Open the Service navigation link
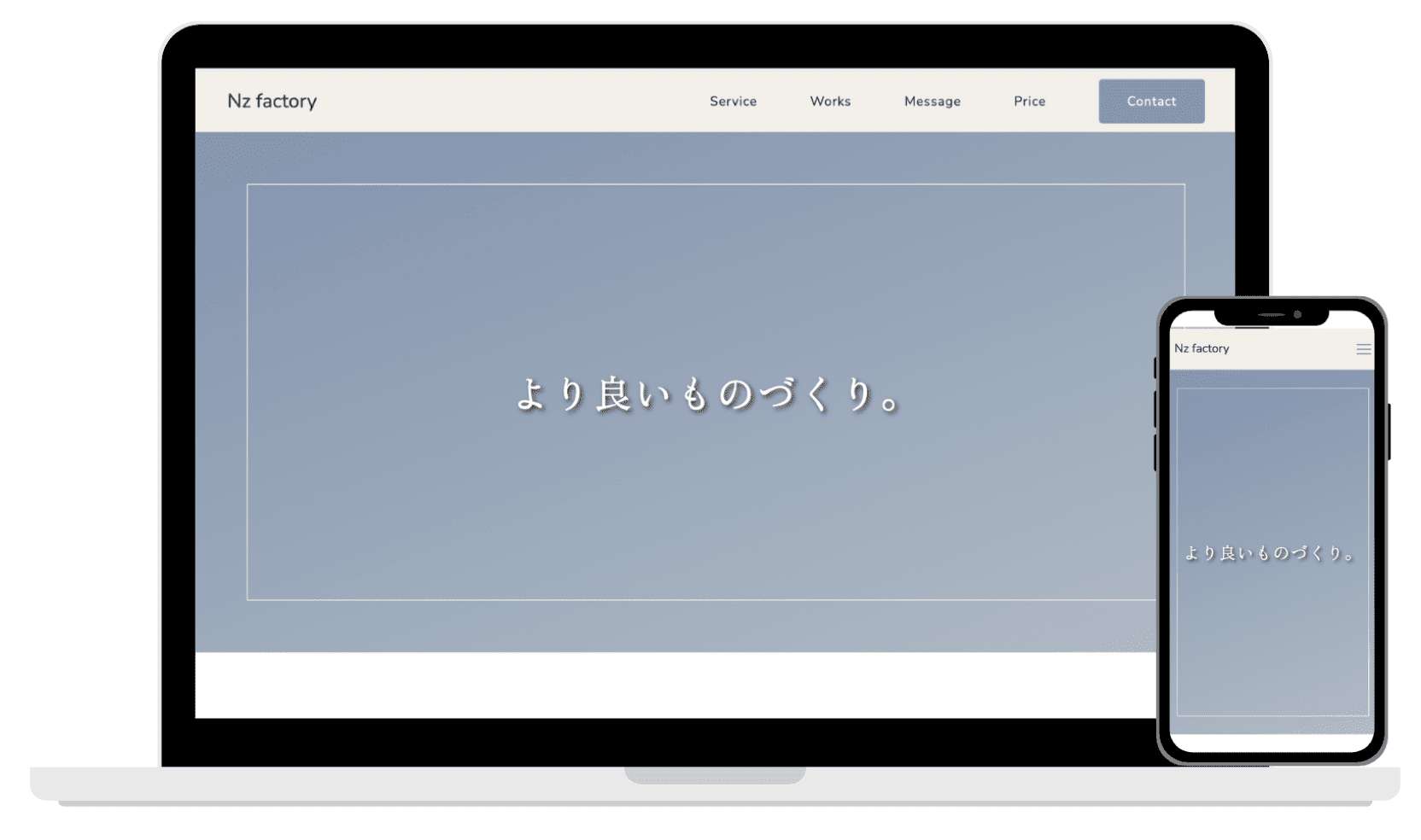1421x840 pixels. click(733, 101)
